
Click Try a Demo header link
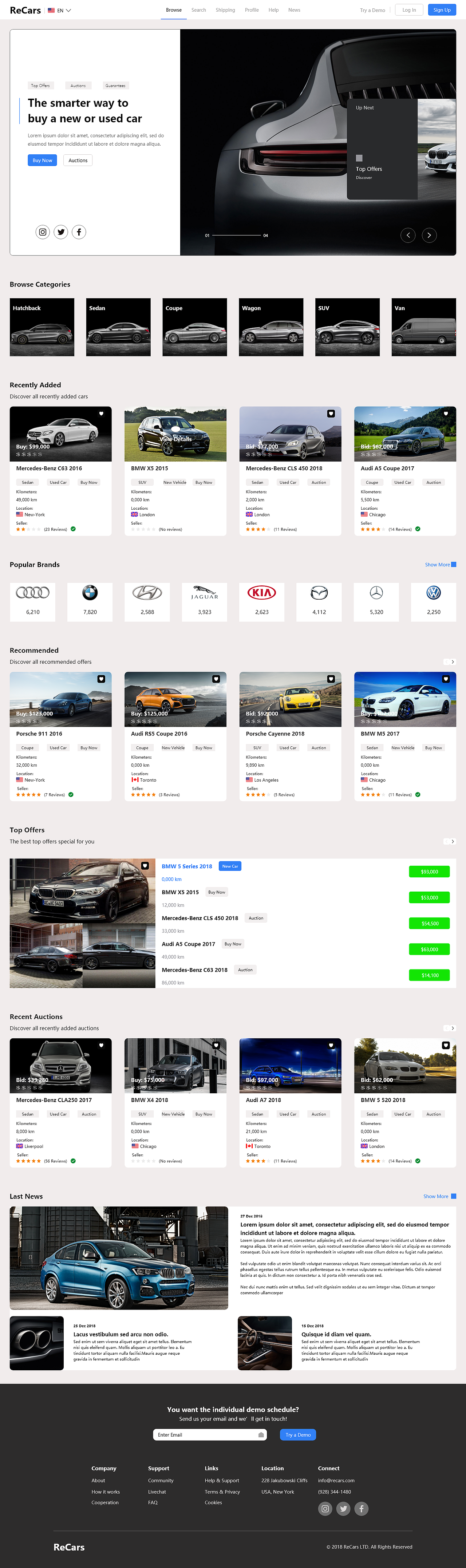(x=372, y=10)
